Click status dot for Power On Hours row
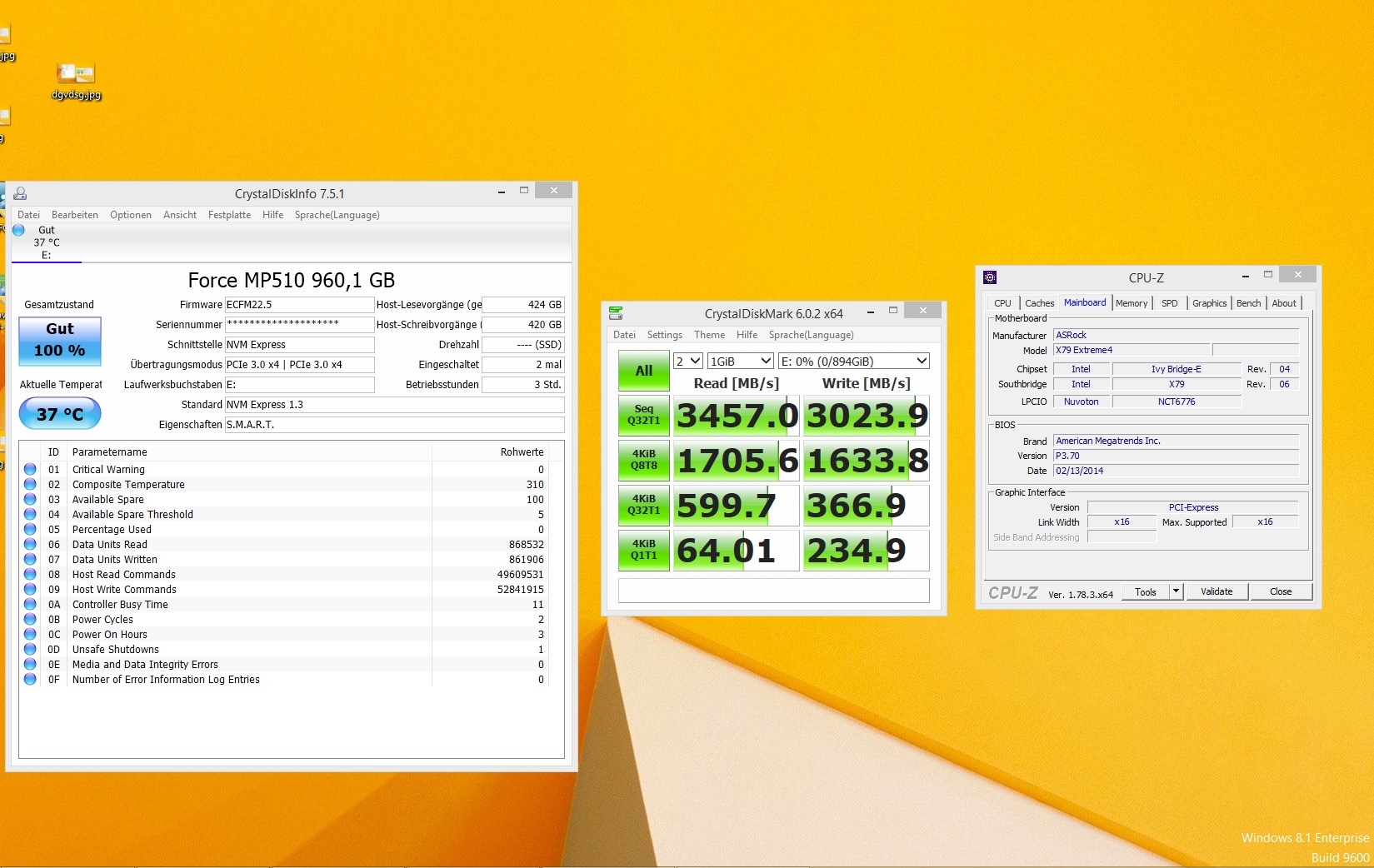Viewport: 1374px width, 868px height. point(30,634)
